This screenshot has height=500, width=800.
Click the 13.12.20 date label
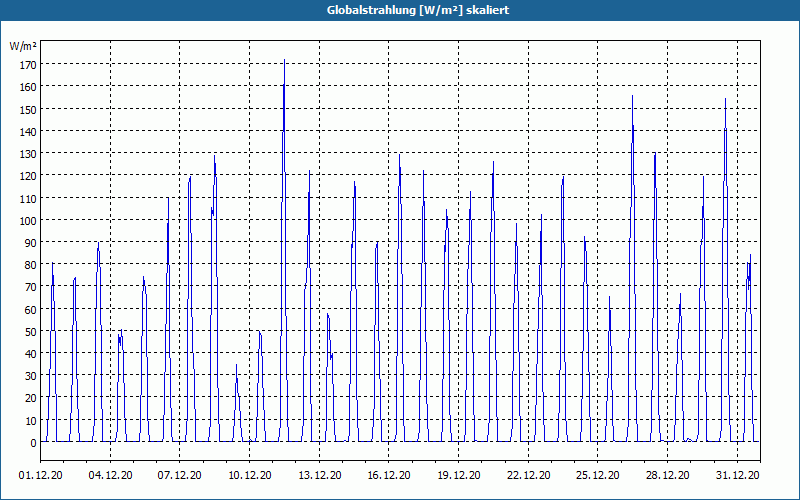[319, 476]
